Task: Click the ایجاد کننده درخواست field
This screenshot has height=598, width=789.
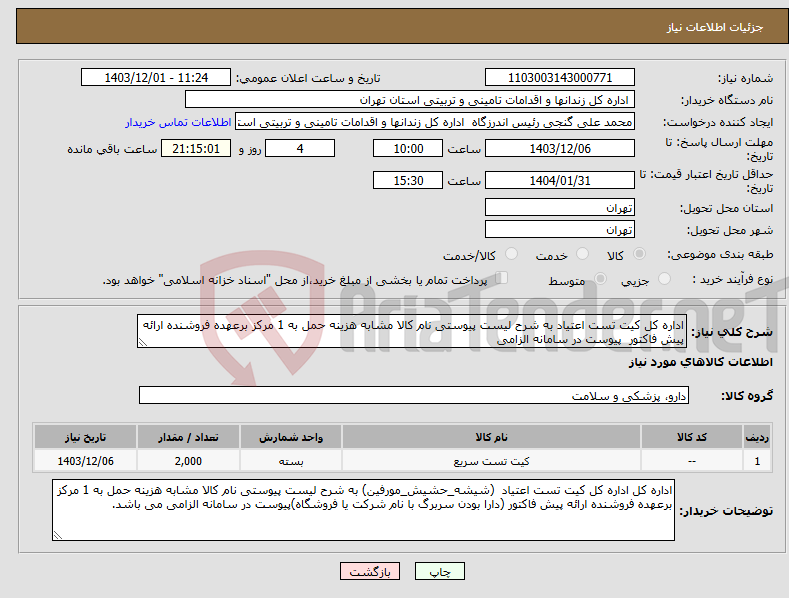Action: 435,122
